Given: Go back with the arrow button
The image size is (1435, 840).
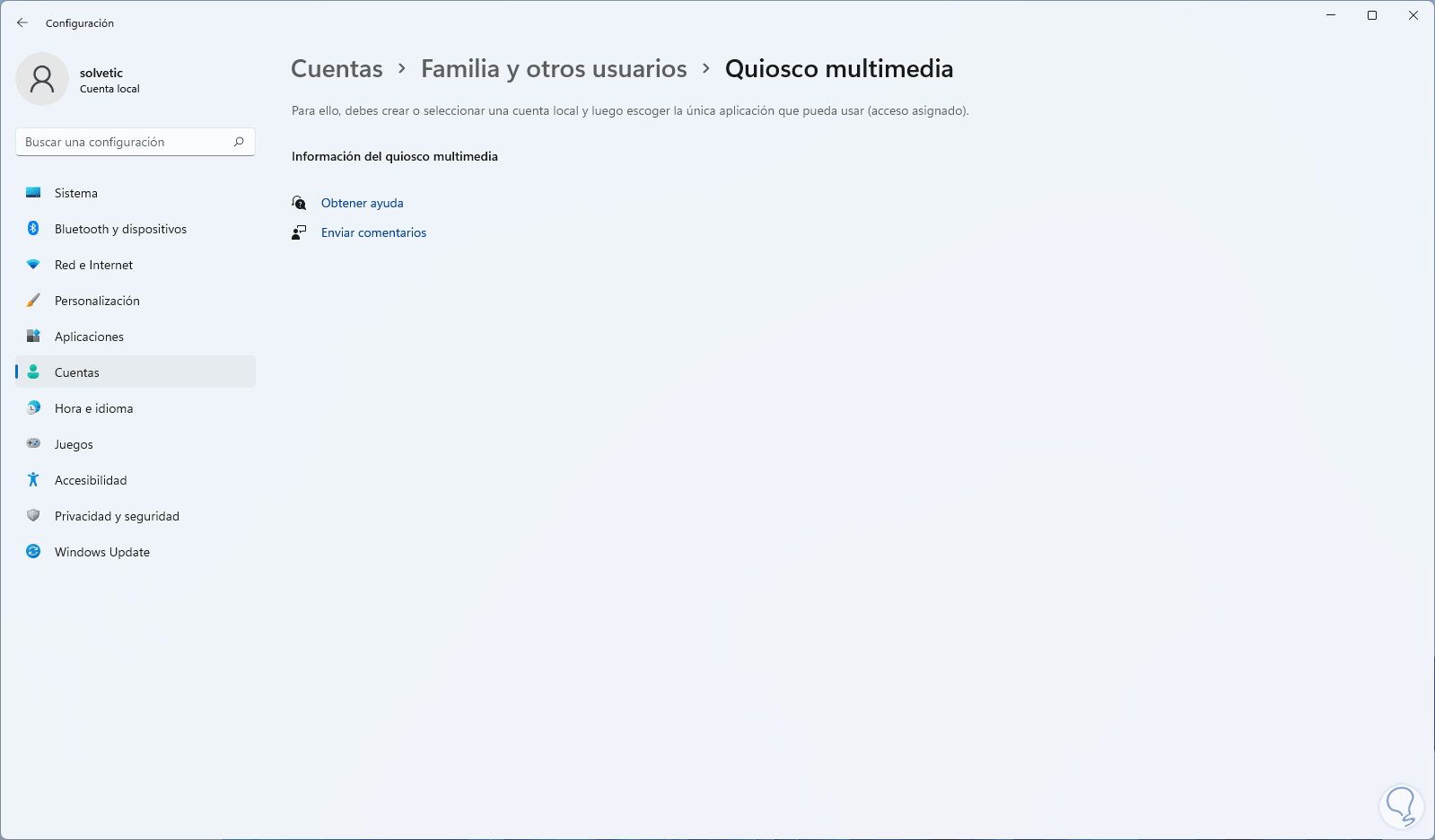Looking at the screenshot, I should (x=22, y=23).
